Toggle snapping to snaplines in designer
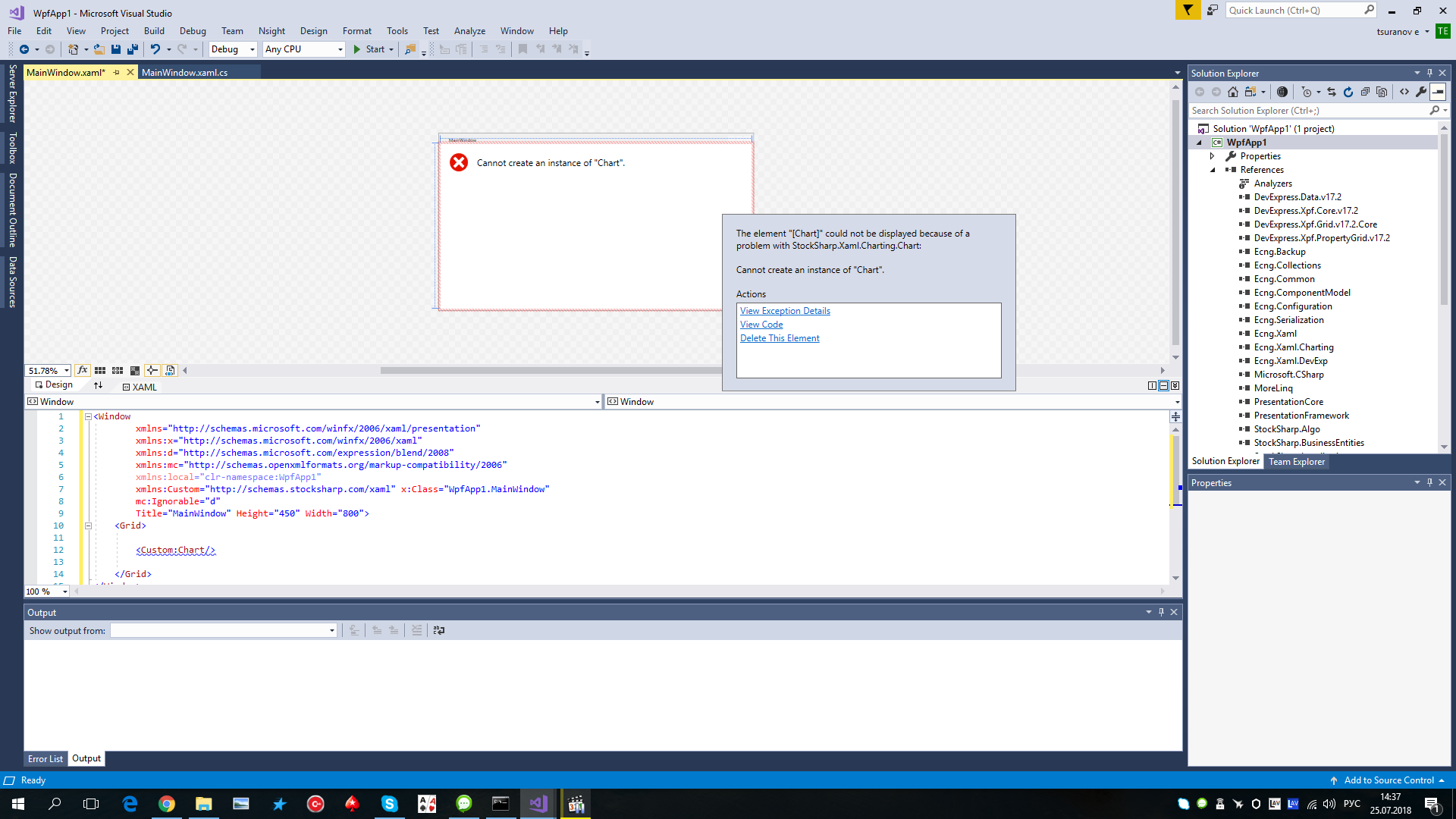 point(152,371)
